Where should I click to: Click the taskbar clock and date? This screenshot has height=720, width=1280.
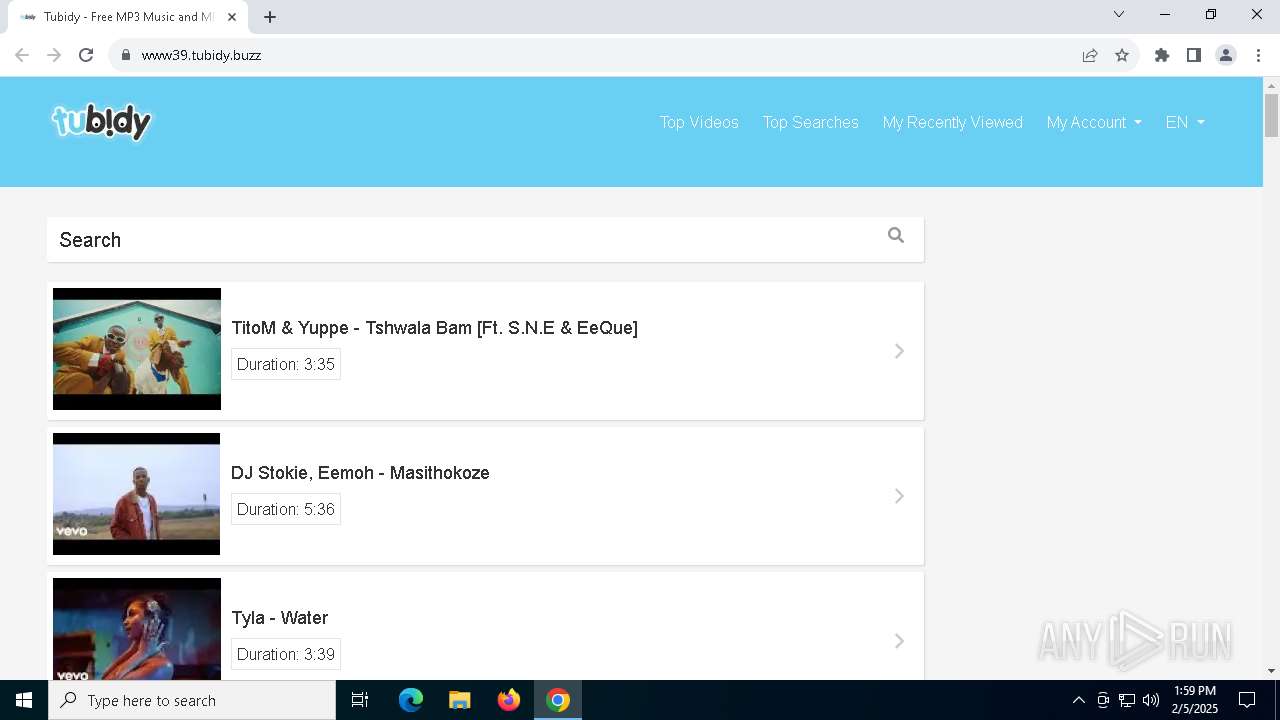1195,700
